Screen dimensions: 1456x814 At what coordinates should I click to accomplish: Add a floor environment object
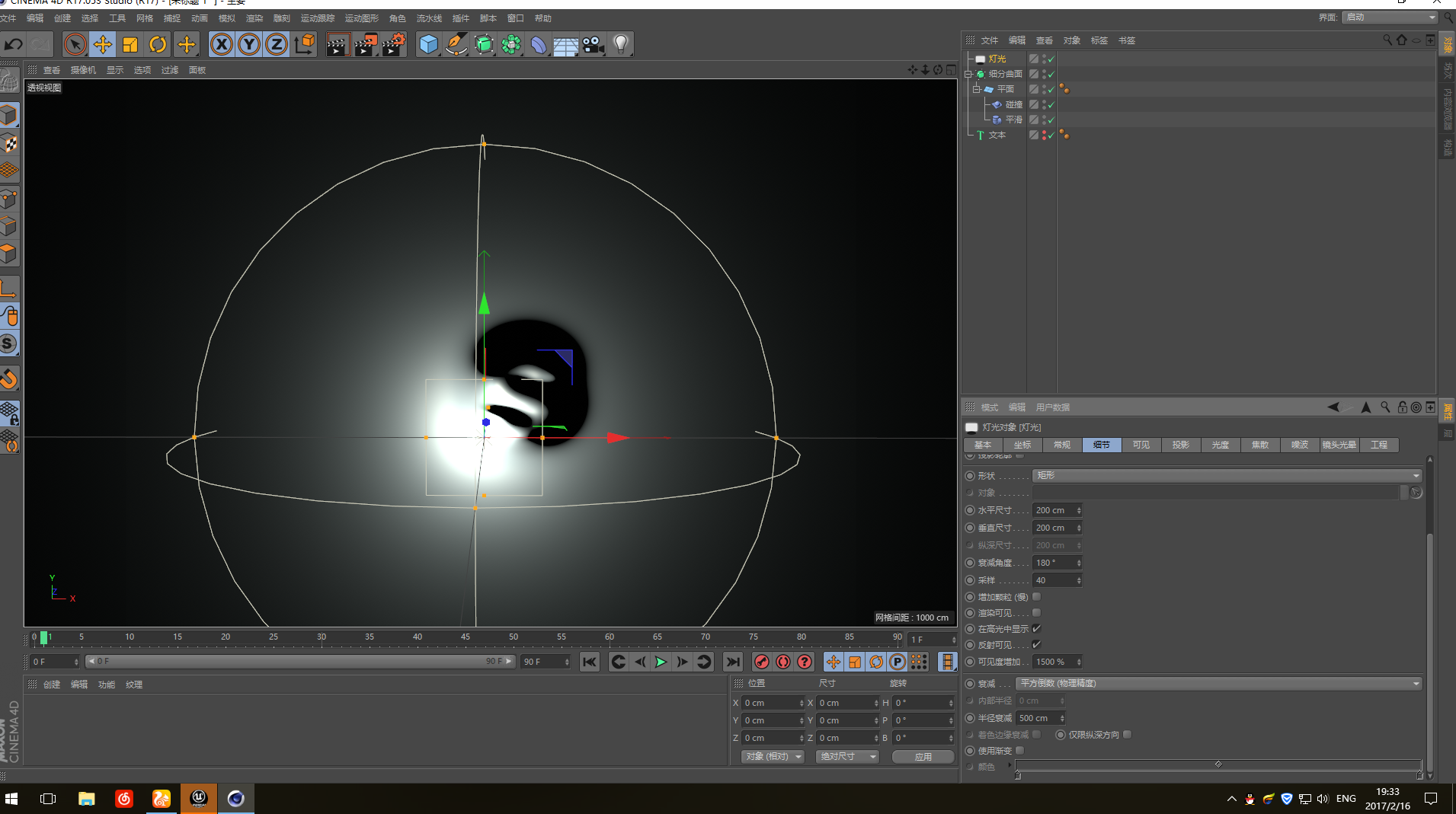click(x=565, y=45)
